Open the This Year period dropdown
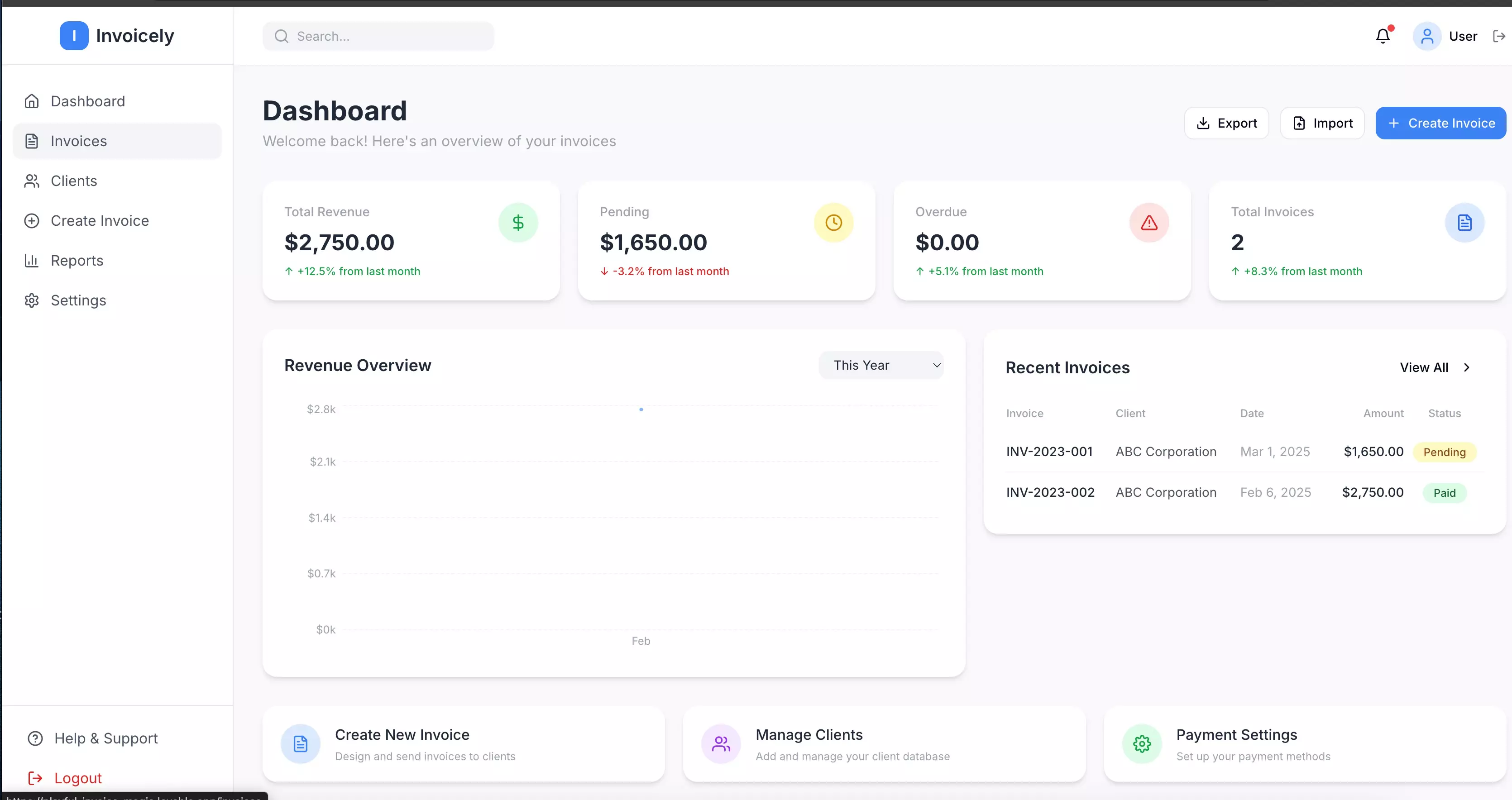Screen dimensions: 1512x800 (881, 366)
